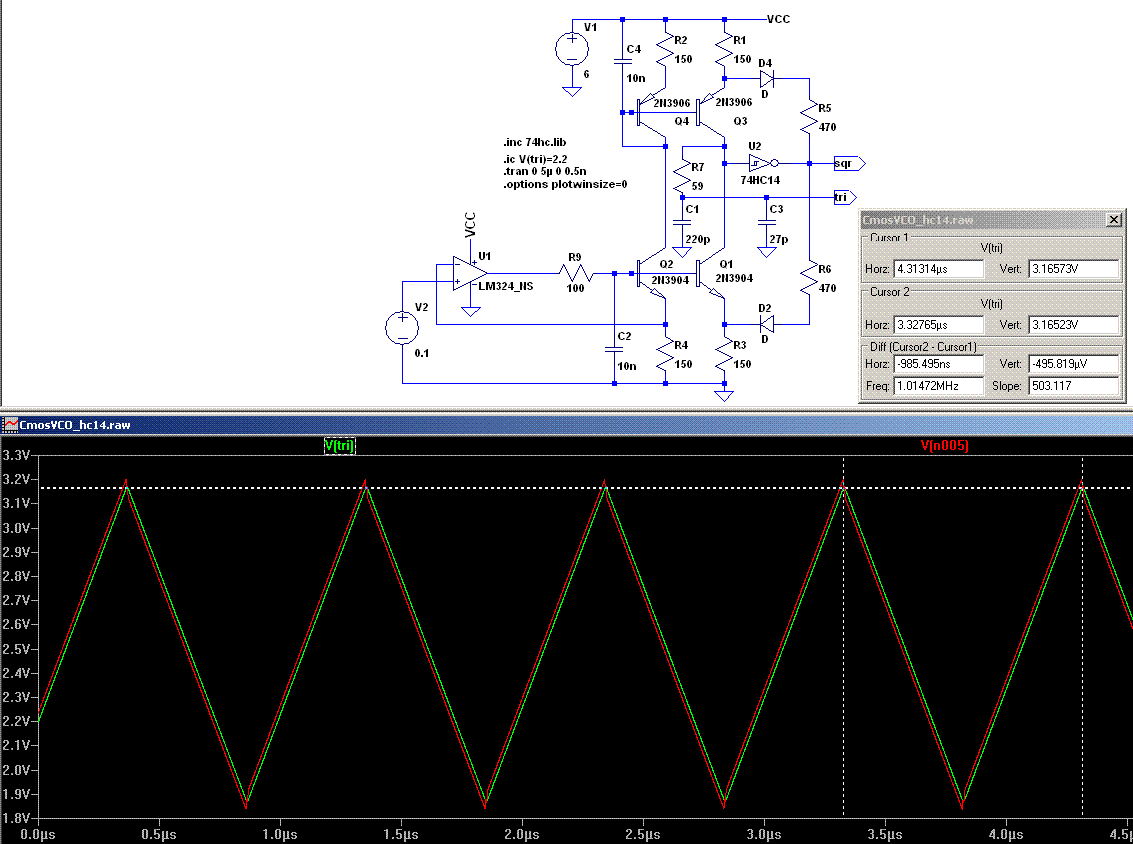Click Cursor 1 Horz value field

click(x=938, y=269)
